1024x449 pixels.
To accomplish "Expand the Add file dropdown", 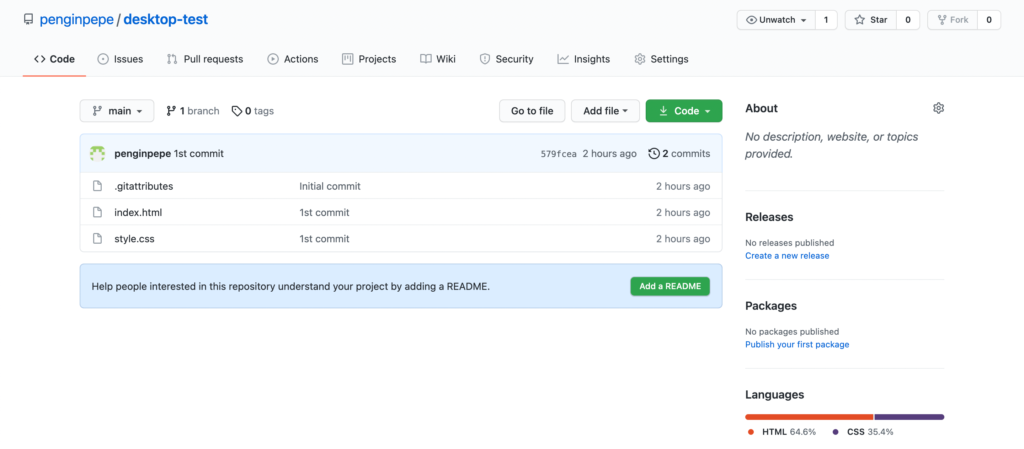I will coord(605,111).
